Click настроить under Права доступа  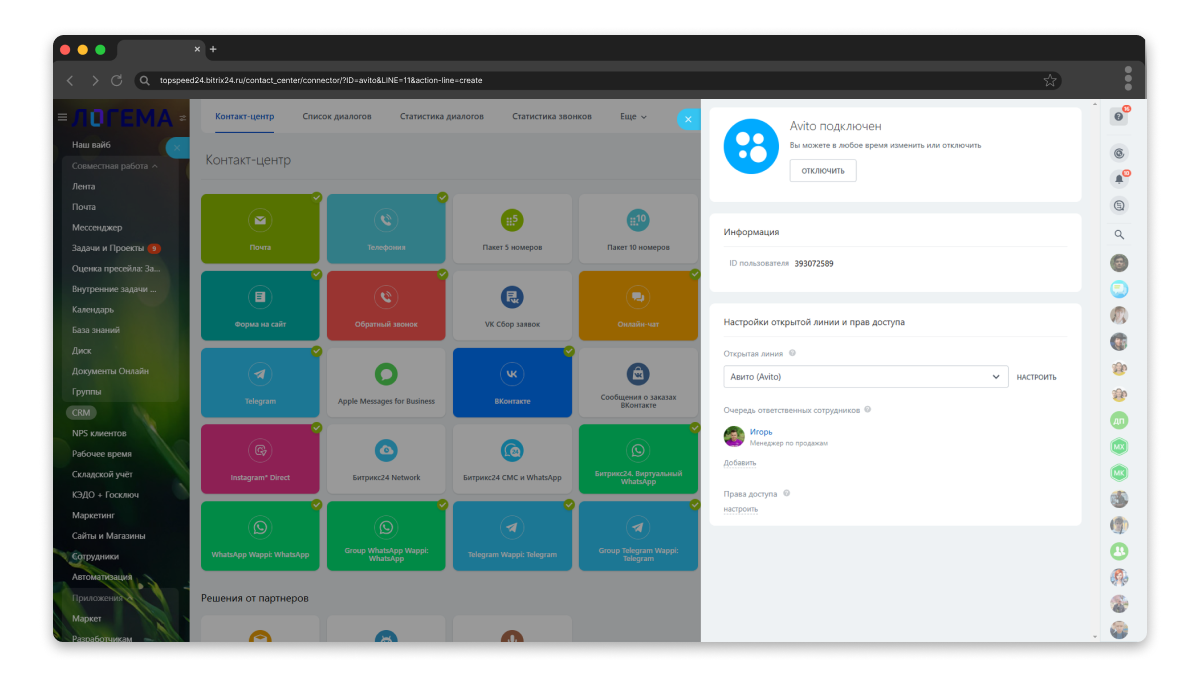(741, 509)
